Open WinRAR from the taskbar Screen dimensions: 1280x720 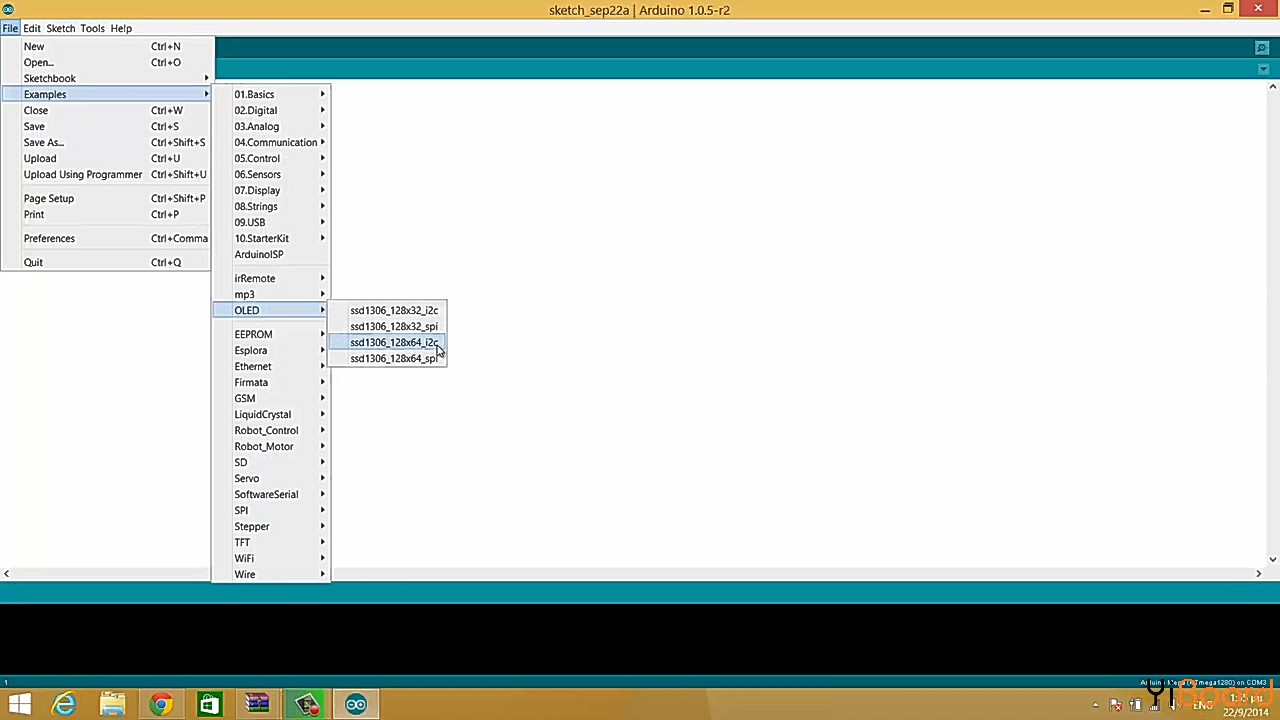click(257, 705)
